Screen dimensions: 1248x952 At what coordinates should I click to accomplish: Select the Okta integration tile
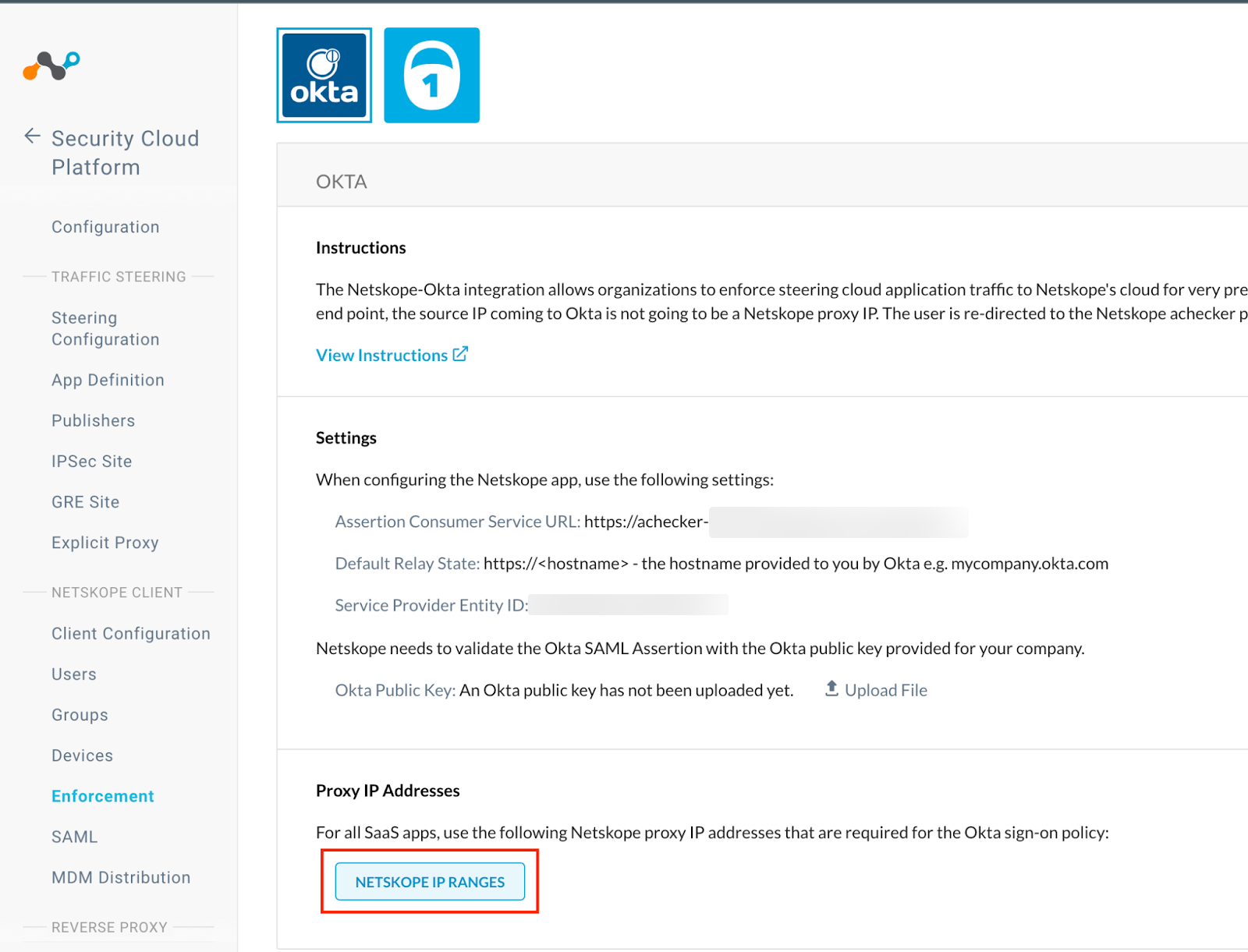coord(324,76)
